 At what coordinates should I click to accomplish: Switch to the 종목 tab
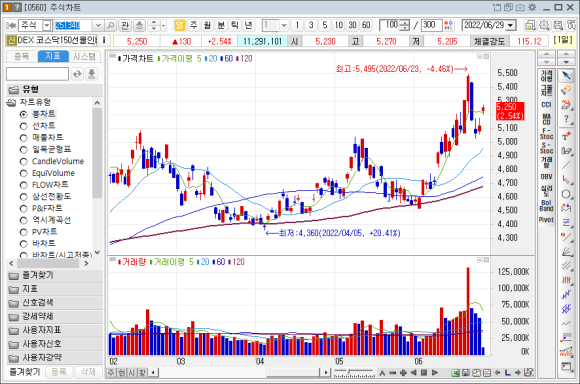[x=21, y=56]
